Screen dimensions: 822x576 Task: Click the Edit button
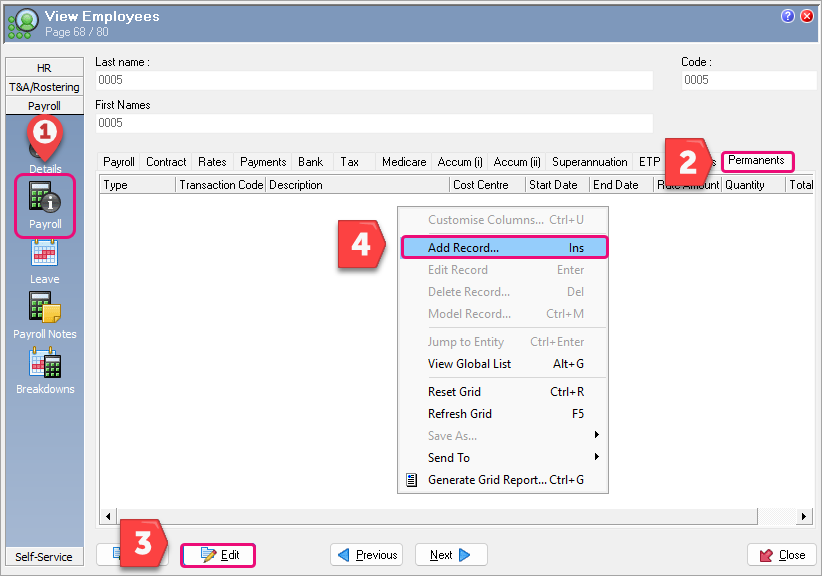219,555
